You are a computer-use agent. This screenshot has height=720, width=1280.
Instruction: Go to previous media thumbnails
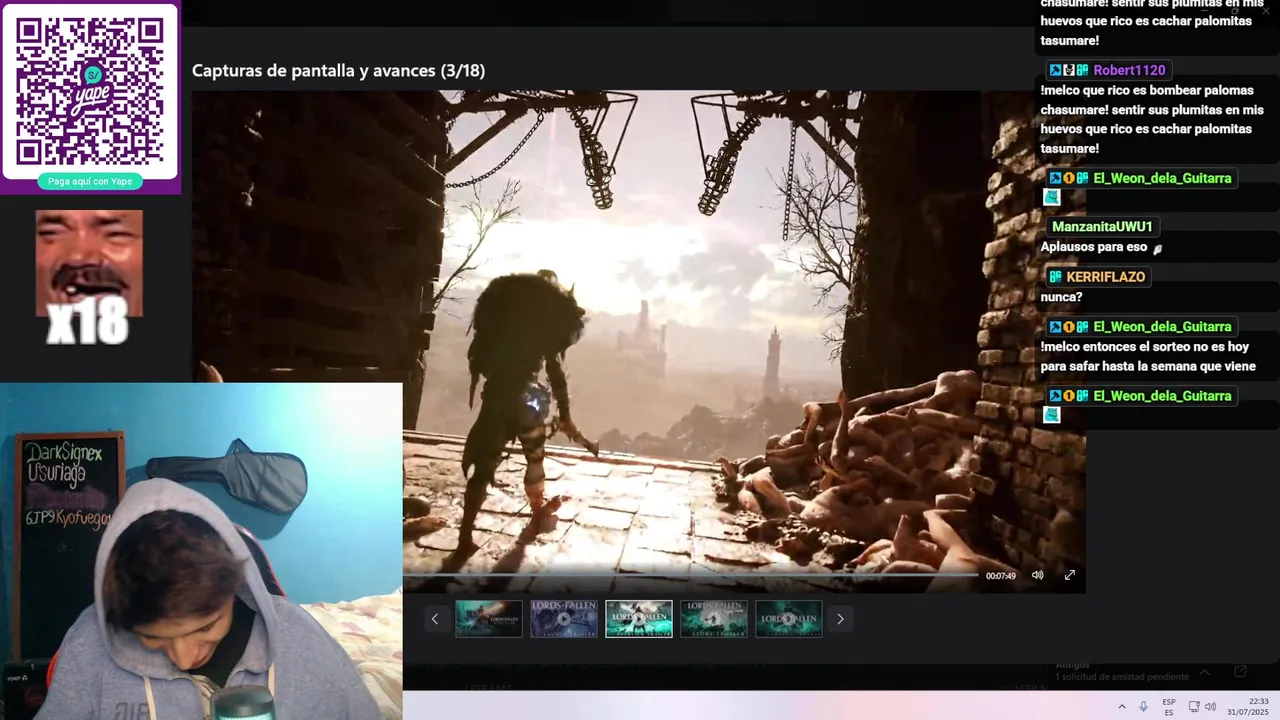pyautogui.click(x=434, y=619)
